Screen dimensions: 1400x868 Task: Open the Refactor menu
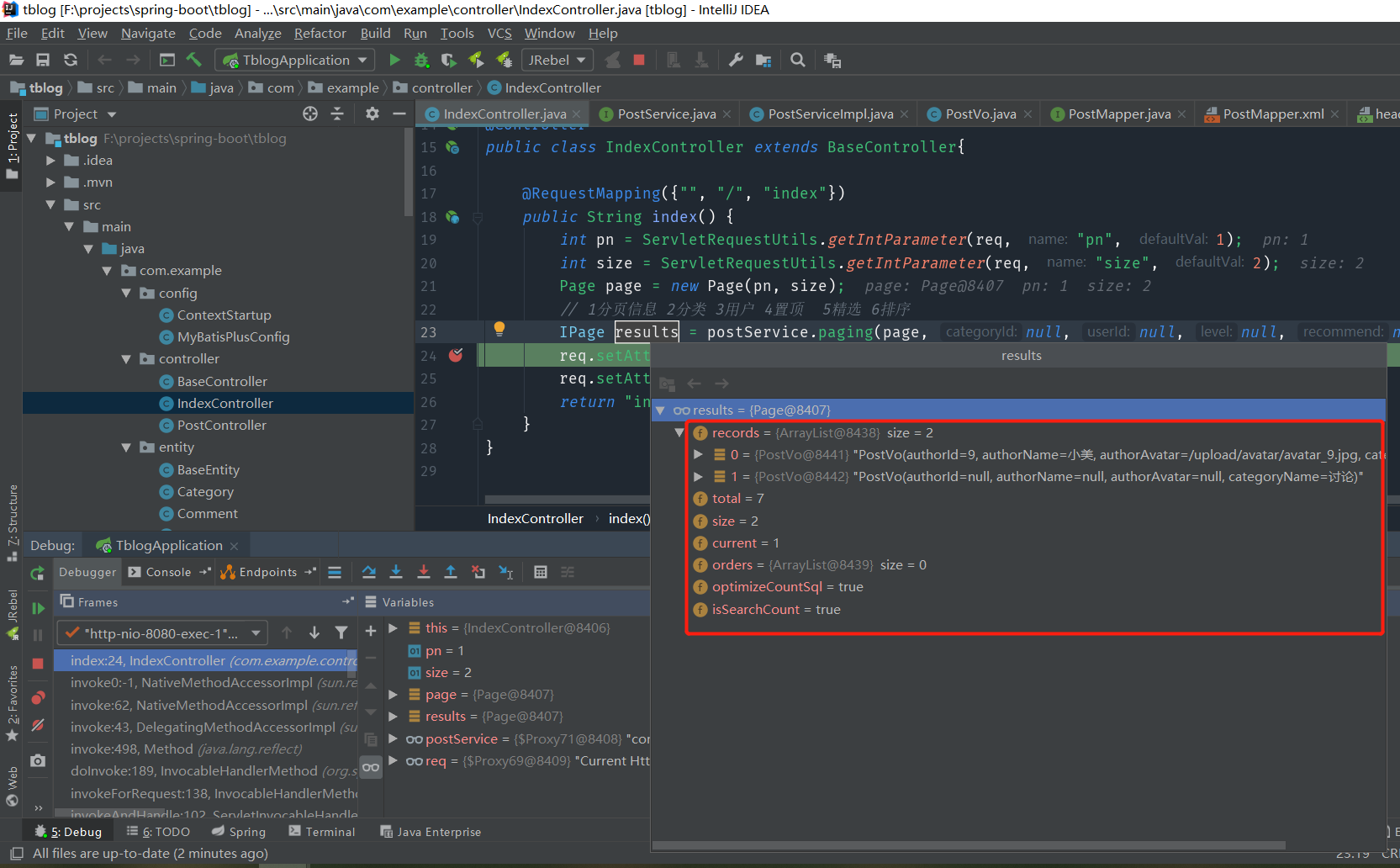pyautogui.click(x=320, y=33)
